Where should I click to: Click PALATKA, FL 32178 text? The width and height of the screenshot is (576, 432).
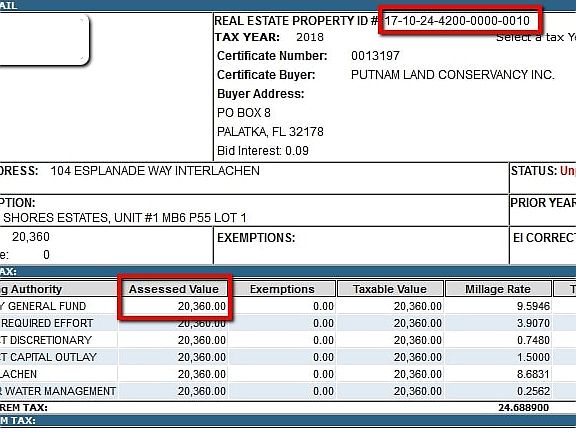[x=270, y=132]
